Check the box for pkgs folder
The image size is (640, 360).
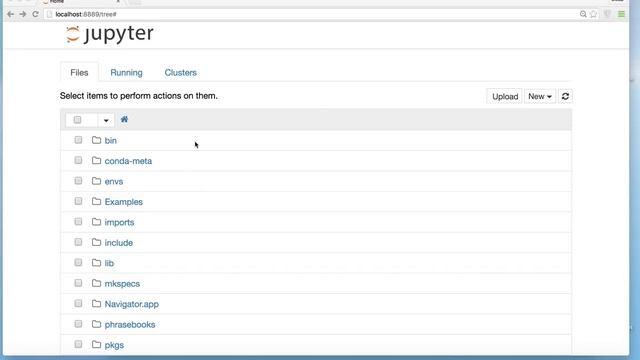point(78,344)
